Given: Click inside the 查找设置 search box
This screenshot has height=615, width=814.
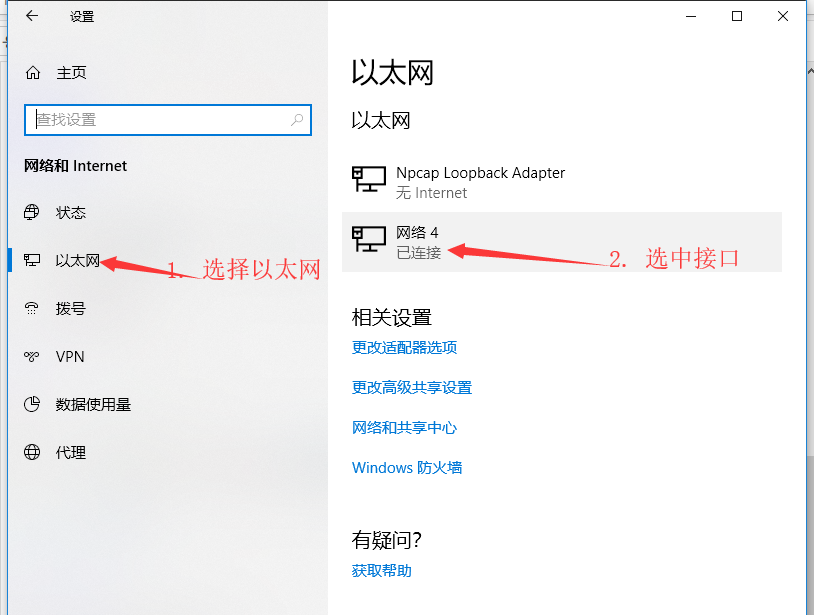Looking at the screenshot, I should (x=160, y=120).
